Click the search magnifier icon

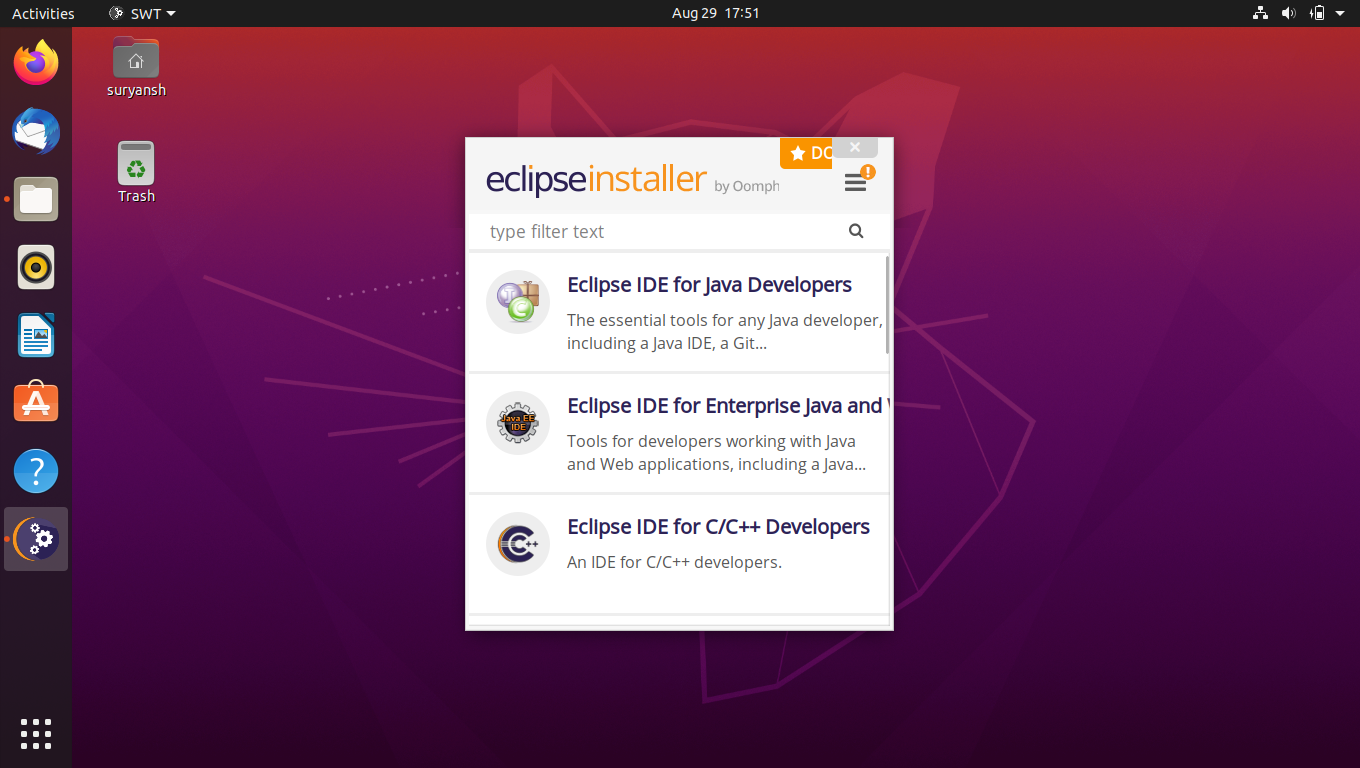point(856,231)
